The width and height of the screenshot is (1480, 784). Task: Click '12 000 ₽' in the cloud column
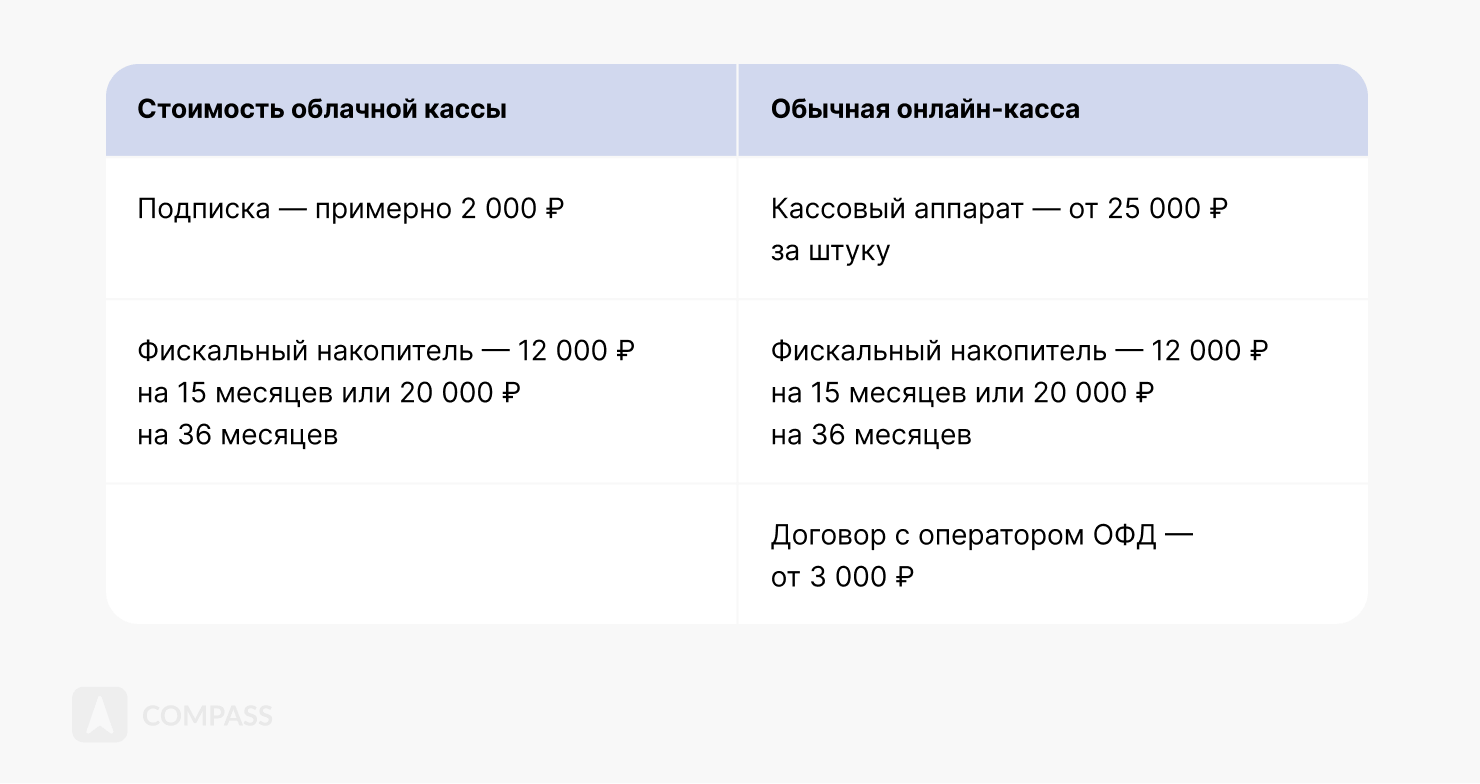[x=576, y=351]
